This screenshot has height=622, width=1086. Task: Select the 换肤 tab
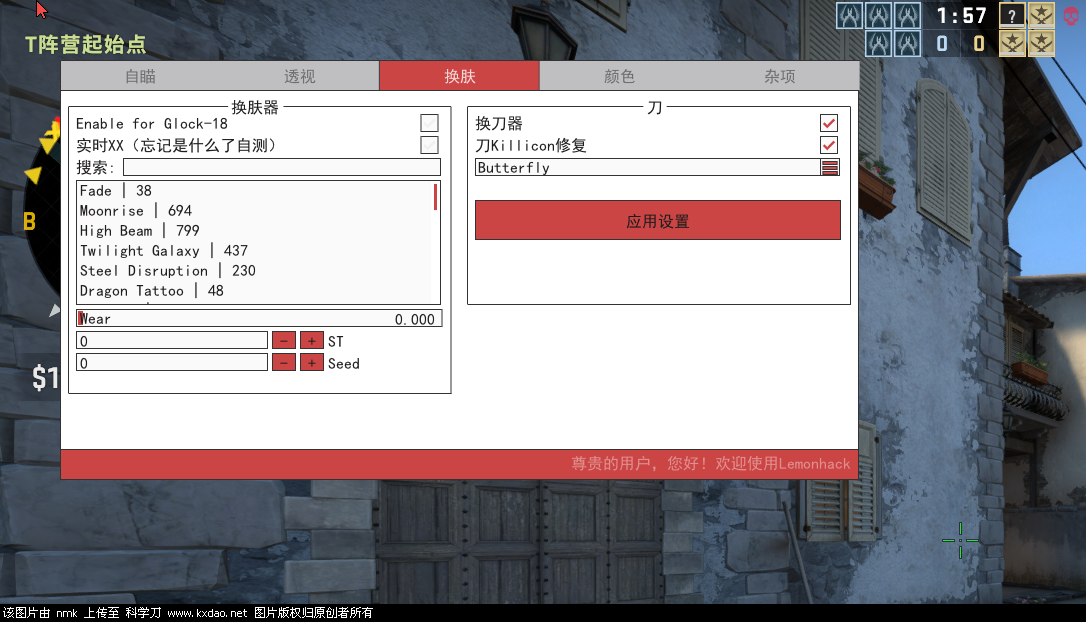pyautogui.click(x=459, y=76)
